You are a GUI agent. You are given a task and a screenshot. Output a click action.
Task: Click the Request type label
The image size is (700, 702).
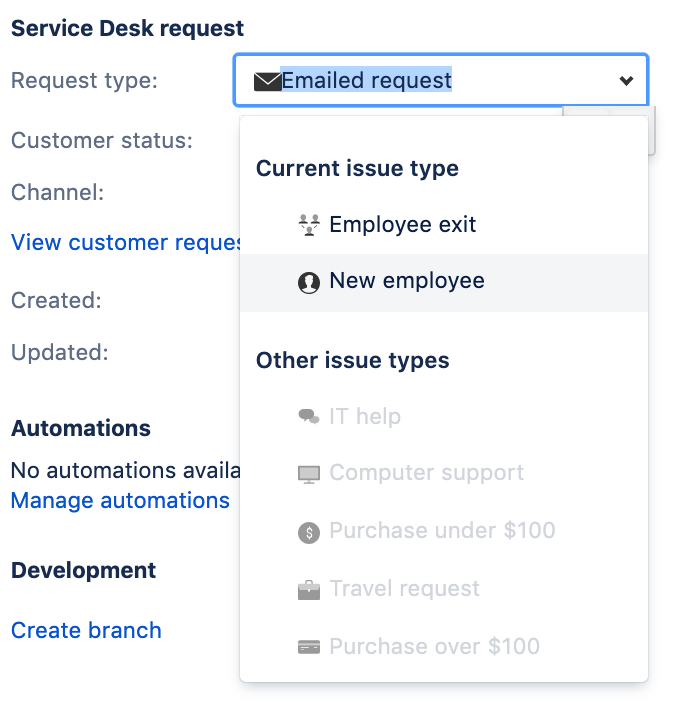(84, 81)
